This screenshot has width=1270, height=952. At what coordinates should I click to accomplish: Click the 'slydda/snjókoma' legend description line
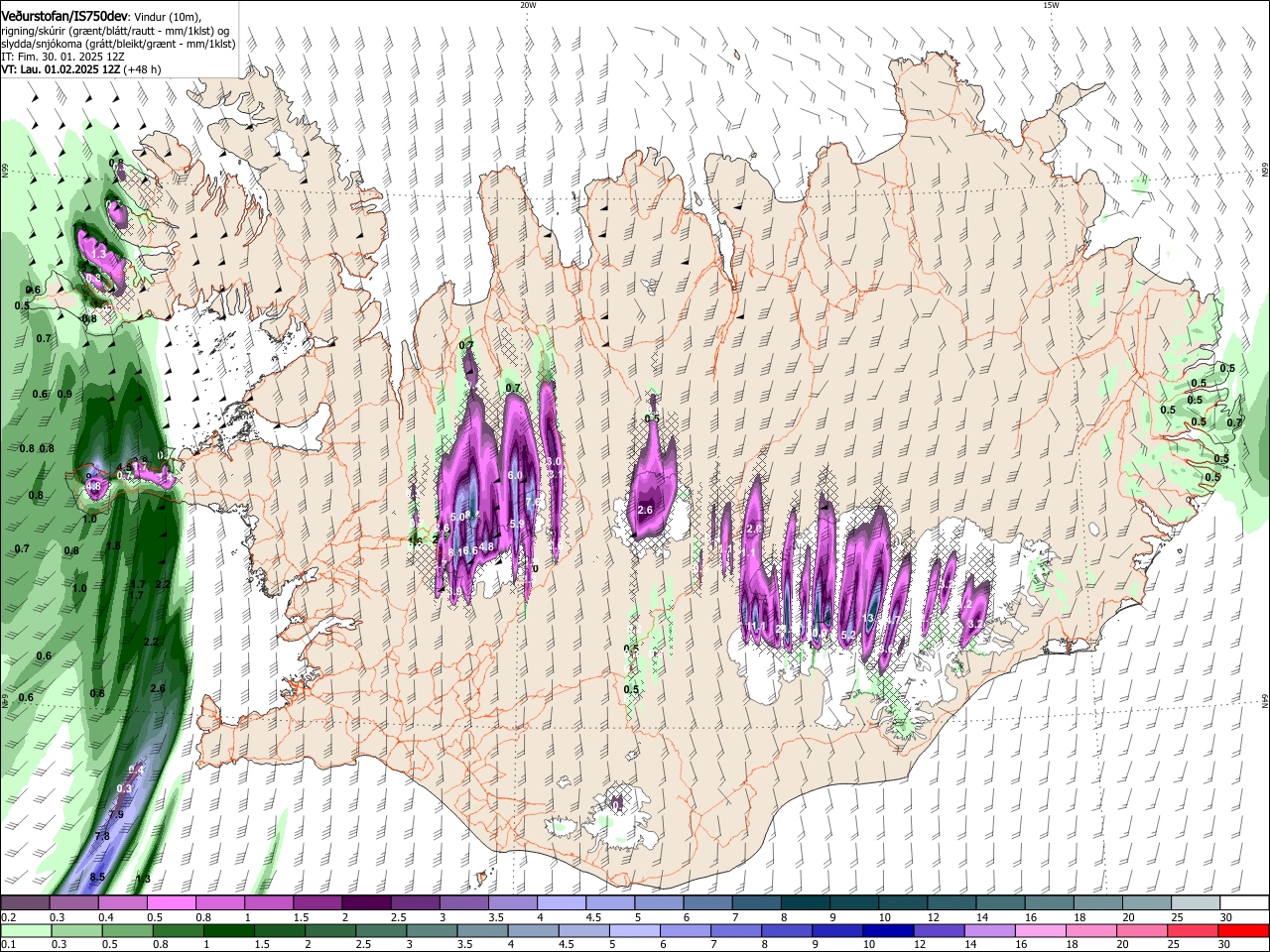coord(118,44)
